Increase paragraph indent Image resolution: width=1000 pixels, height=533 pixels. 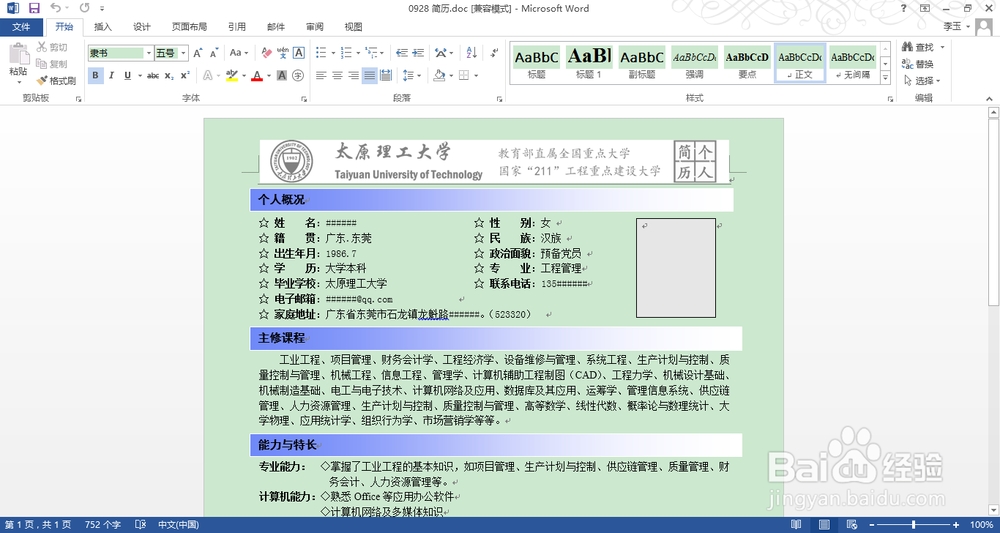[x=418, y=53]
